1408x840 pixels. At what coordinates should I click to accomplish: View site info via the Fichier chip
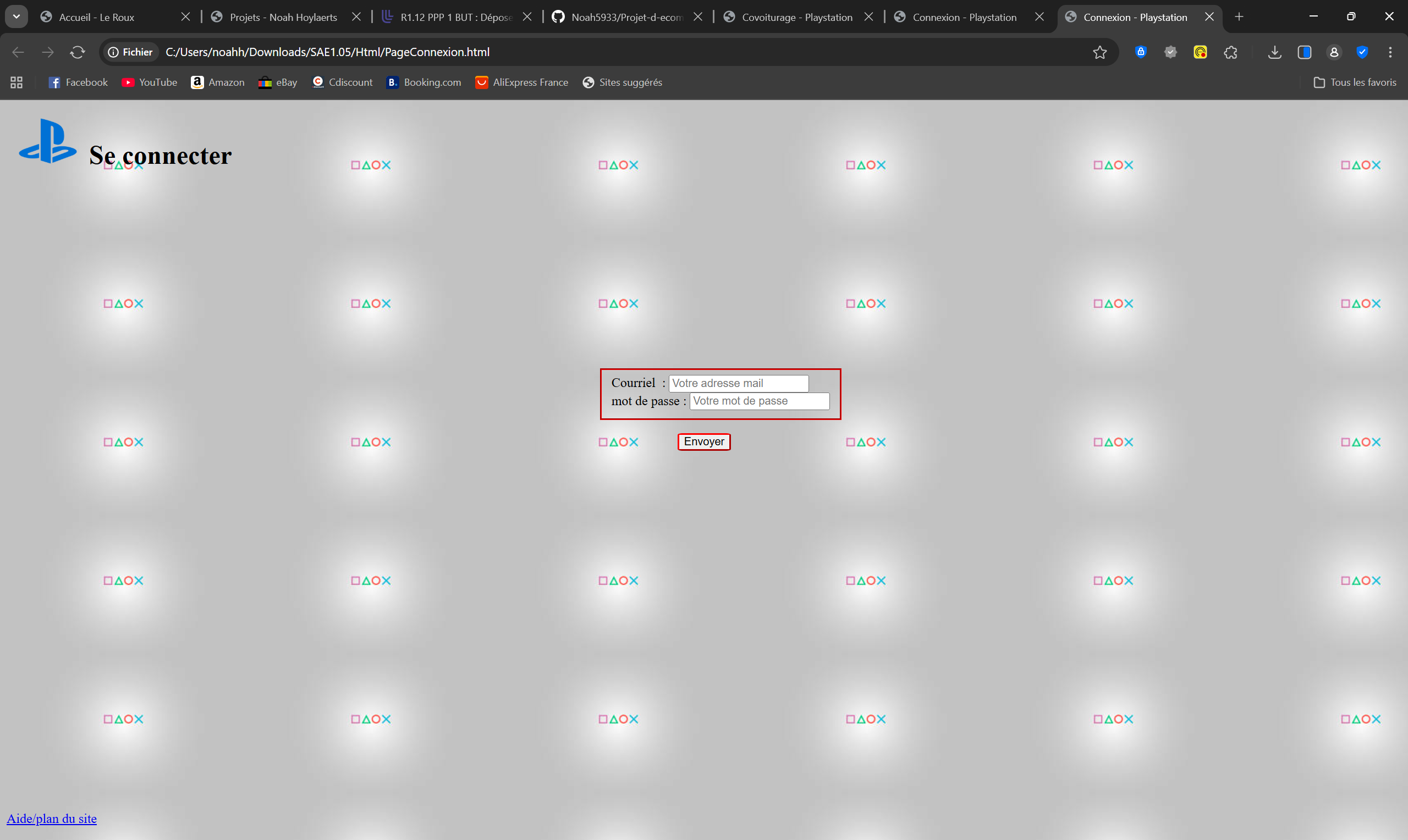coord(130,52)
